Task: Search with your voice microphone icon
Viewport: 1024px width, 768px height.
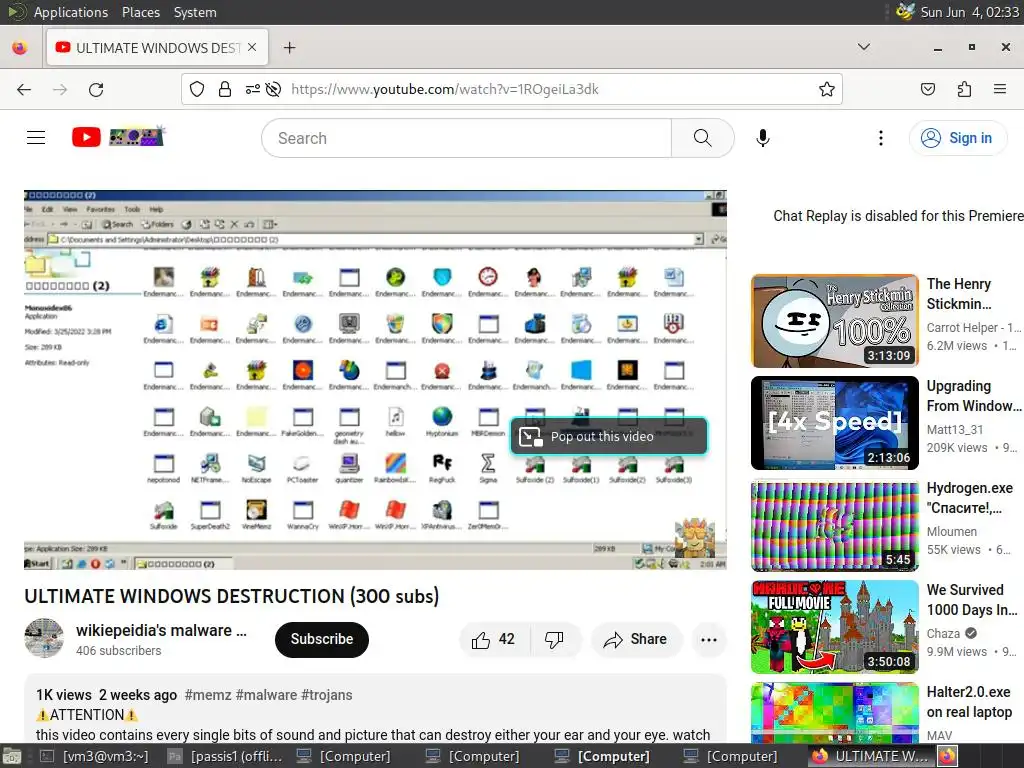Action: 763,138
